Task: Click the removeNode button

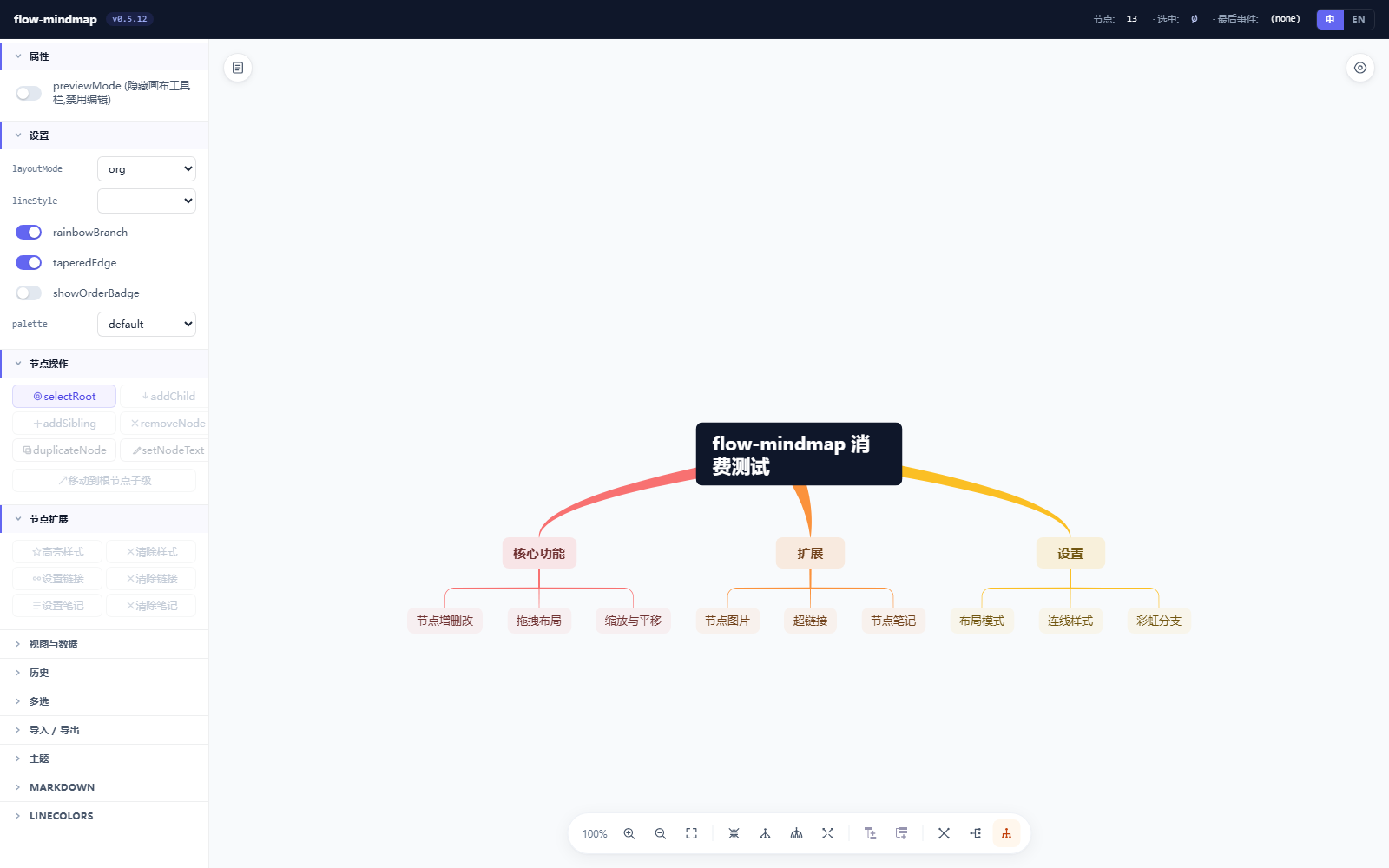Action: (165, 424)
